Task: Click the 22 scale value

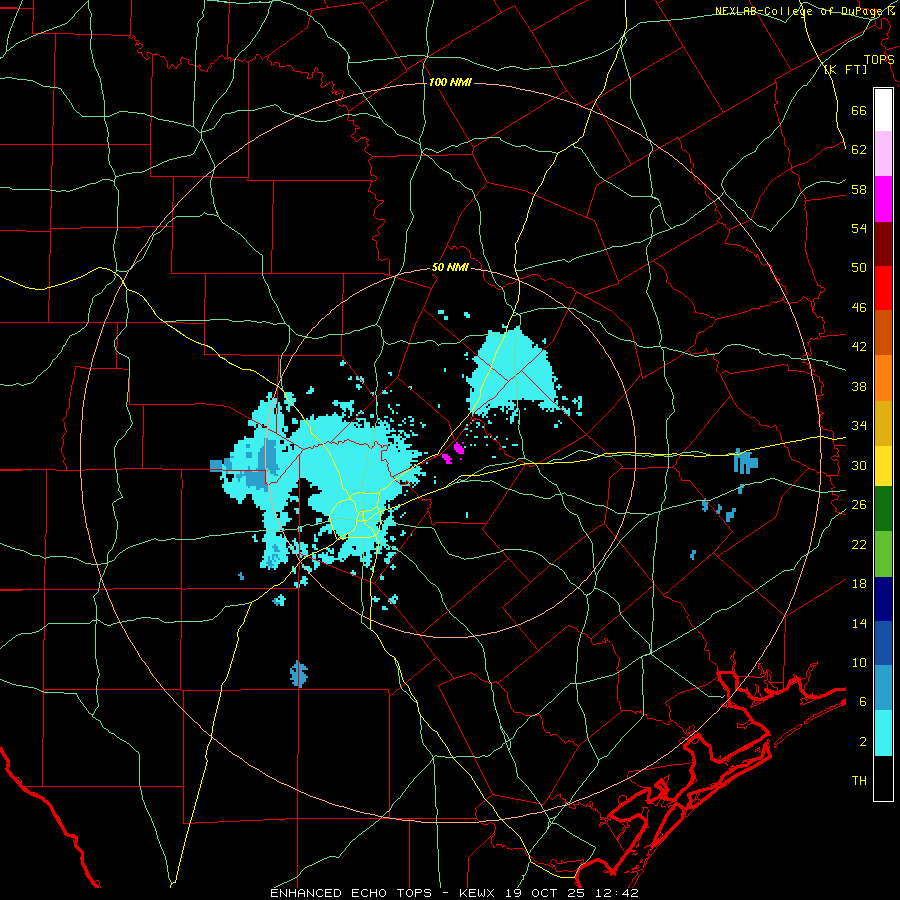Action: (859, 544)
